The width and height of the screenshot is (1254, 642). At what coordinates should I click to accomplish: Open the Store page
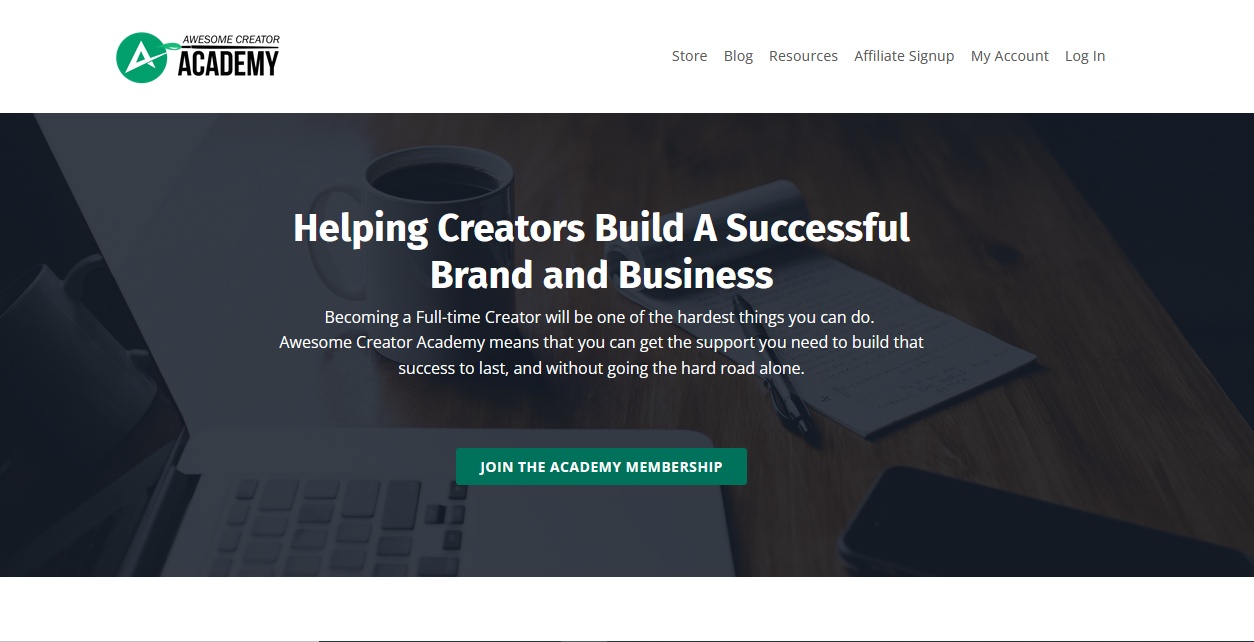pos(689,56)
